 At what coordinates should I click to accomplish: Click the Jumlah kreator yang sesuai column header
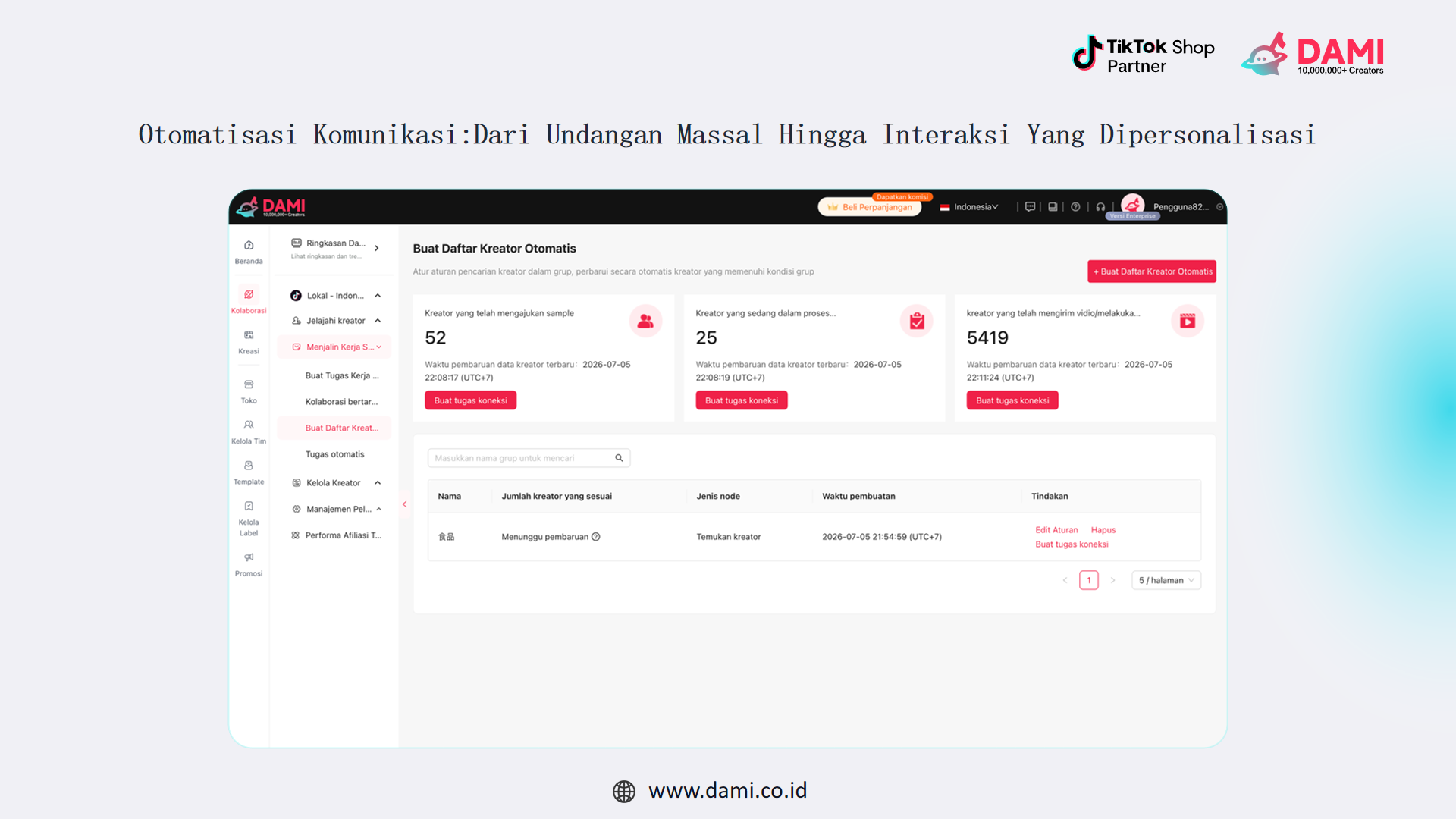(557, 497)
